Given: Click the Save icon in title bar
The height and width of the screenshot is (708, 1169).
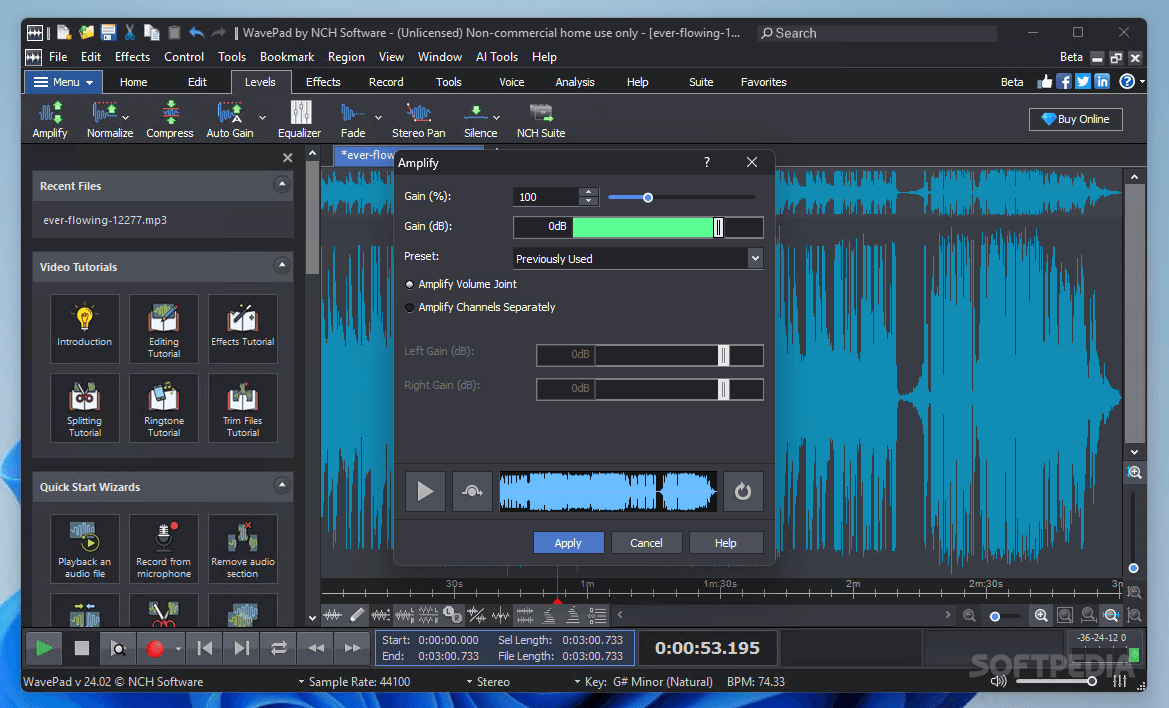Looking at the screenshot, I should [108, 33].
